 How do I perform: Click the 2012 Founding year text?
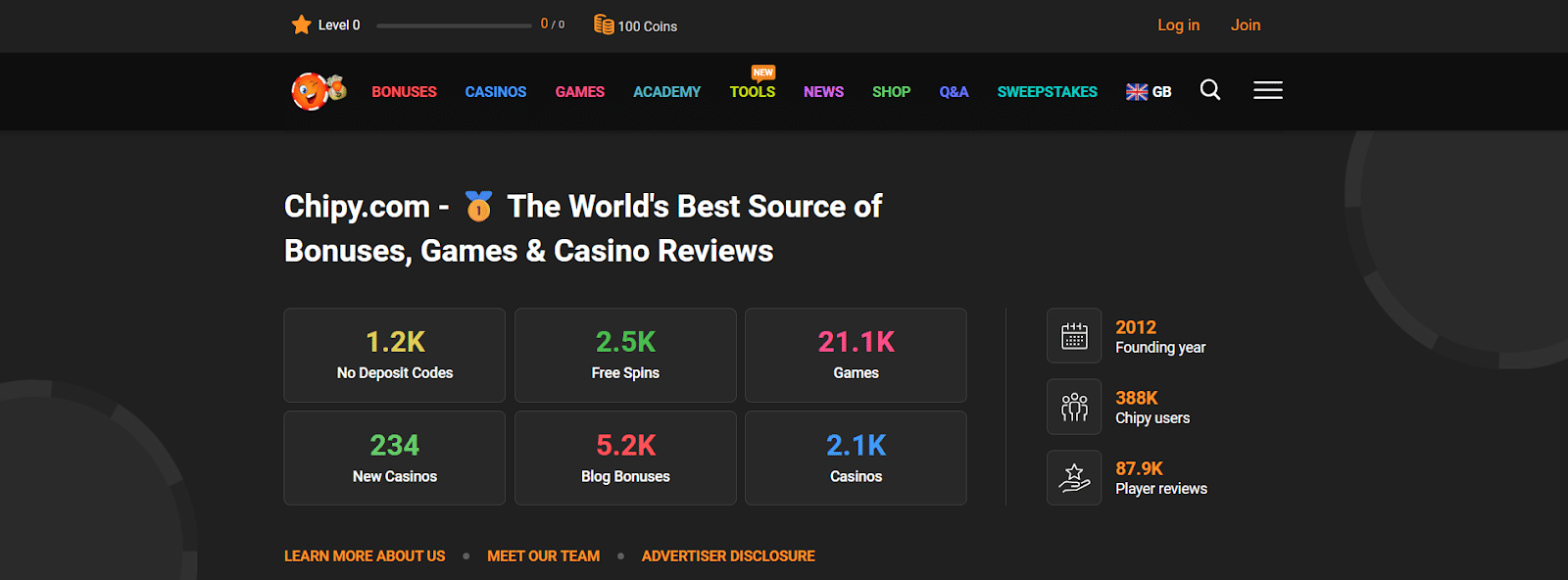coord(1160,337)
